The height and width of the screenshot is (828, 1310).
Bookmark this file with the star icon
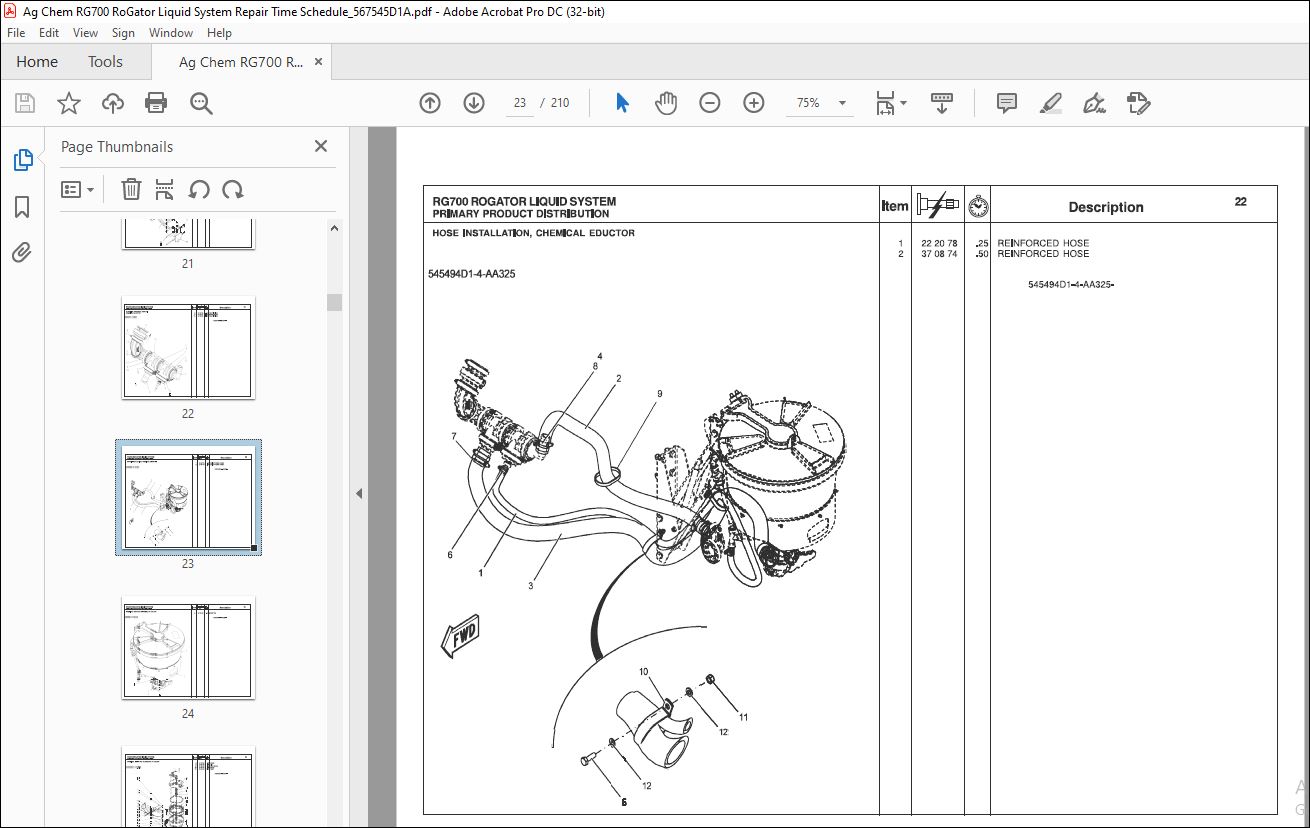(69, 103)
